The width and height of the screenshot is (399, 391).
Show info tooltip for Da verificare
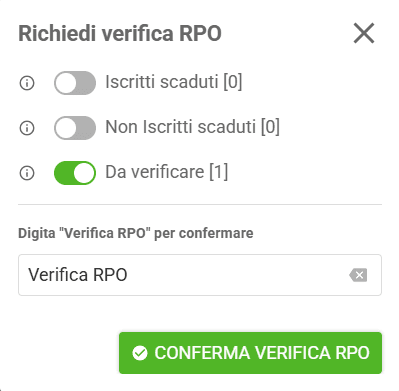point(27,173)
